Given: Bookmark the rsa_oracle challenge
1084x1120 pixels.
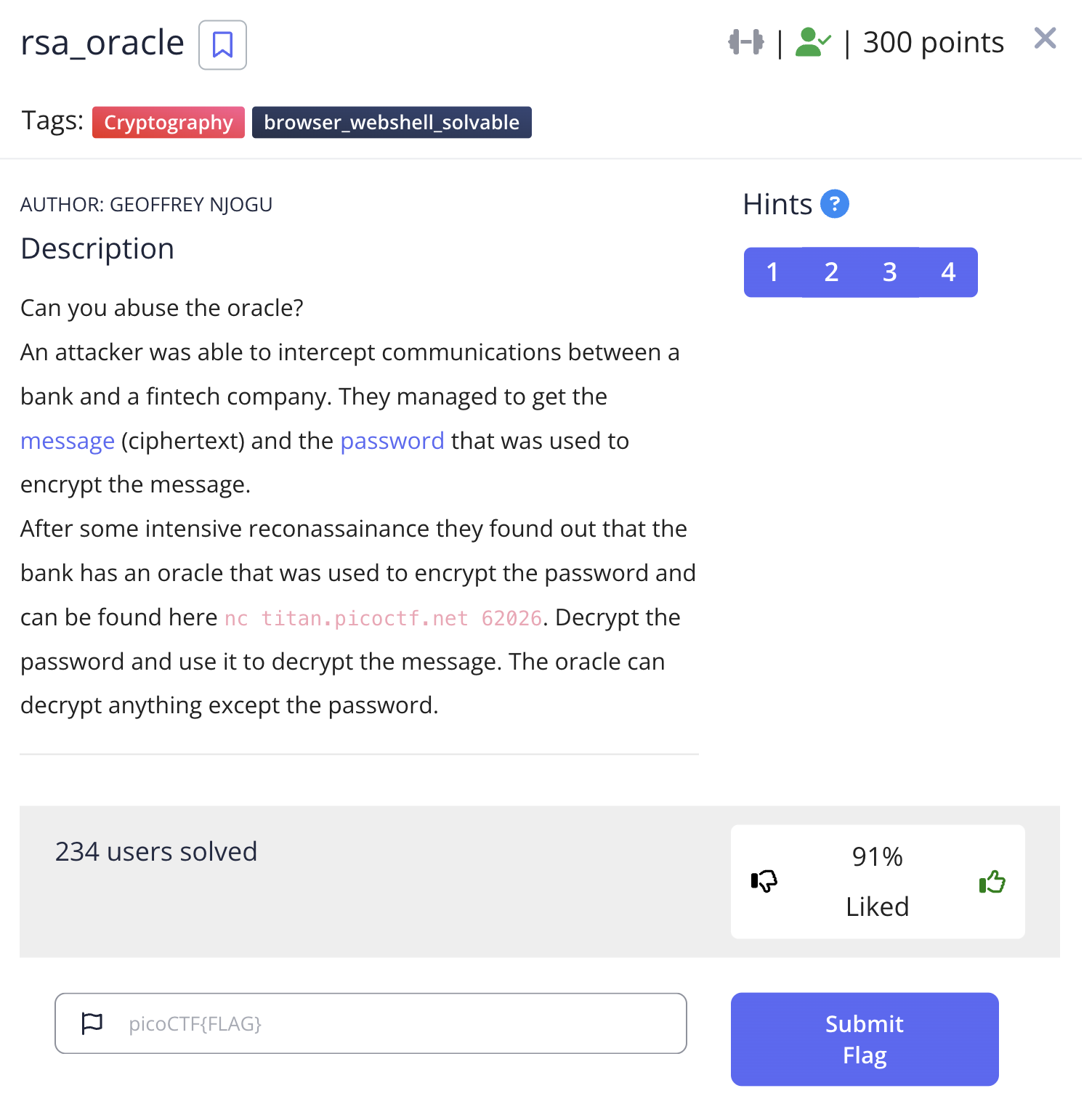Looking at the screenshot, I should tap(222, 45).
